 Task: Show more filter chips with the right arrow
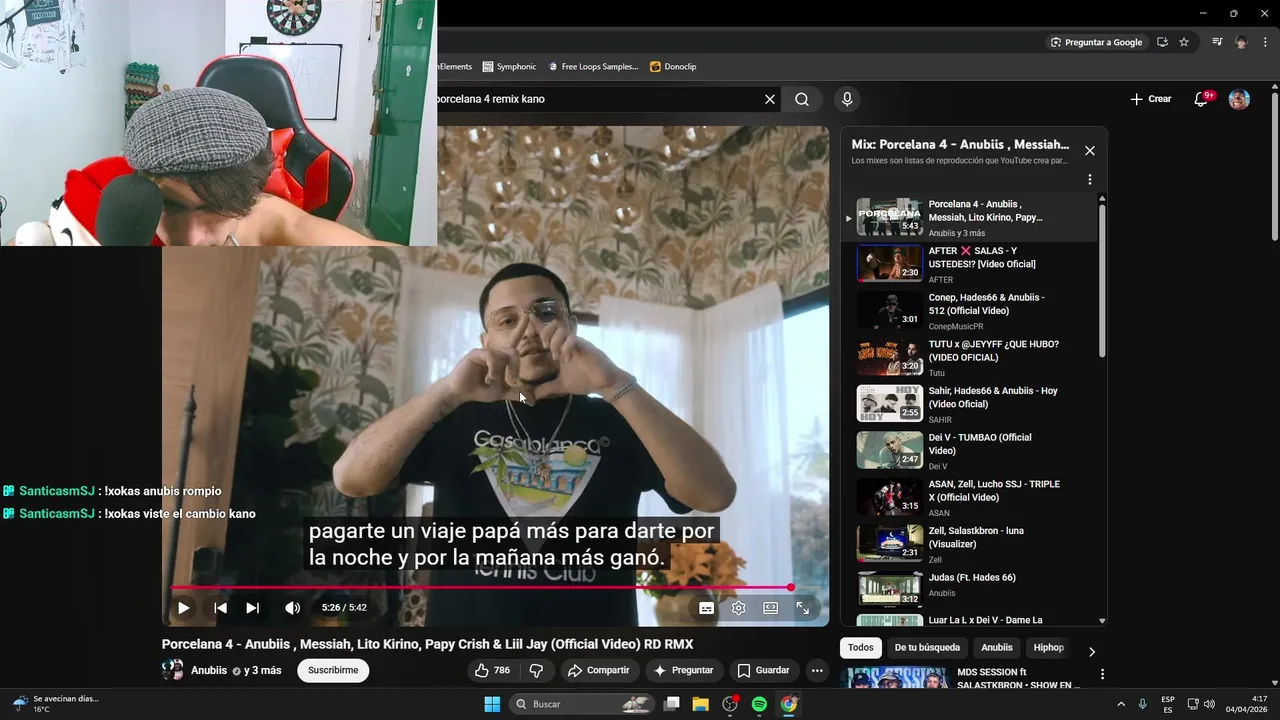(x=1091, y=651)
